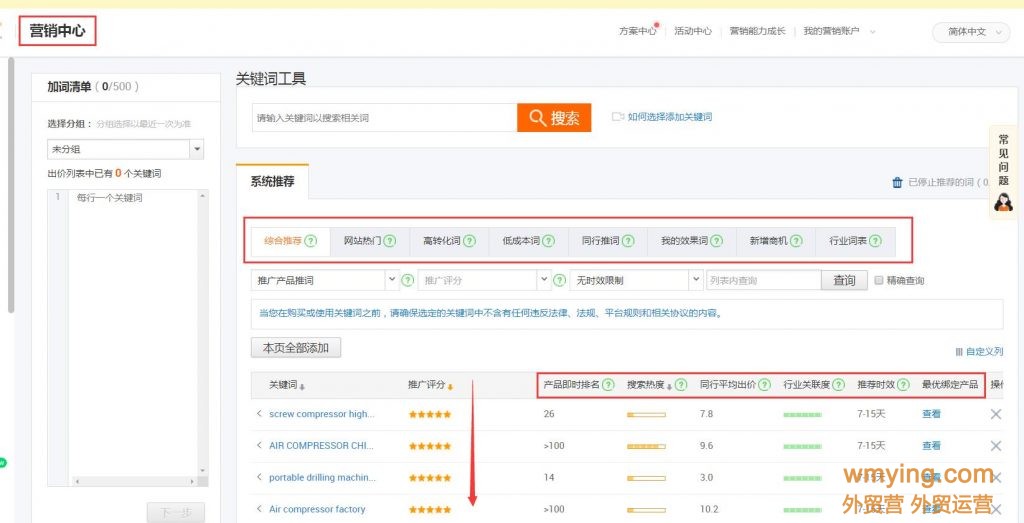Open the screw compressor high keyword link
Screen dimensions: 1024x523
click(x=322, y=414)
